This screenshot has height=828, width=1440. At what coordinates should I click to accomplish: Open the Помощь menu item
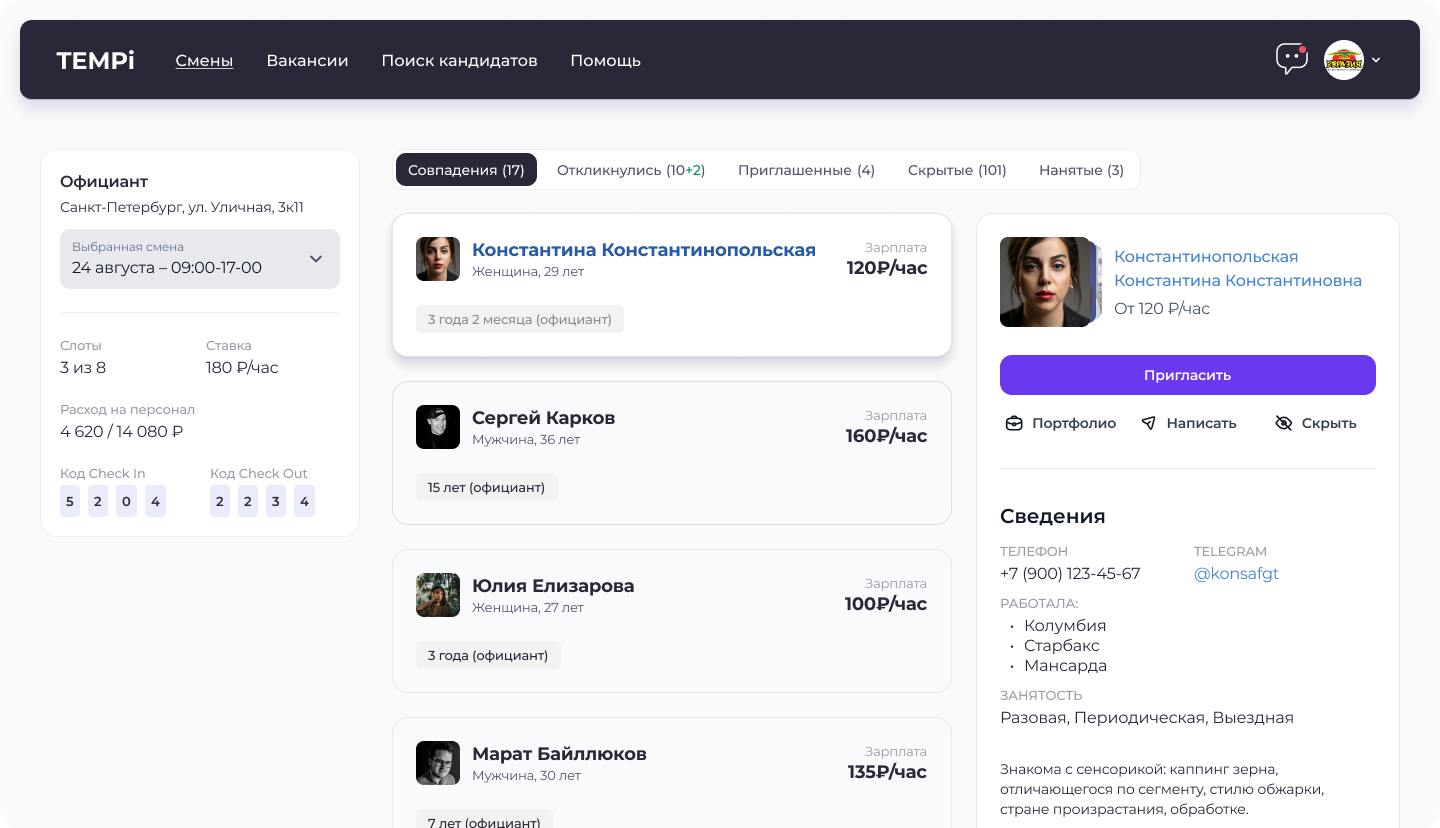pyautogui.click(x=605, y=60)
